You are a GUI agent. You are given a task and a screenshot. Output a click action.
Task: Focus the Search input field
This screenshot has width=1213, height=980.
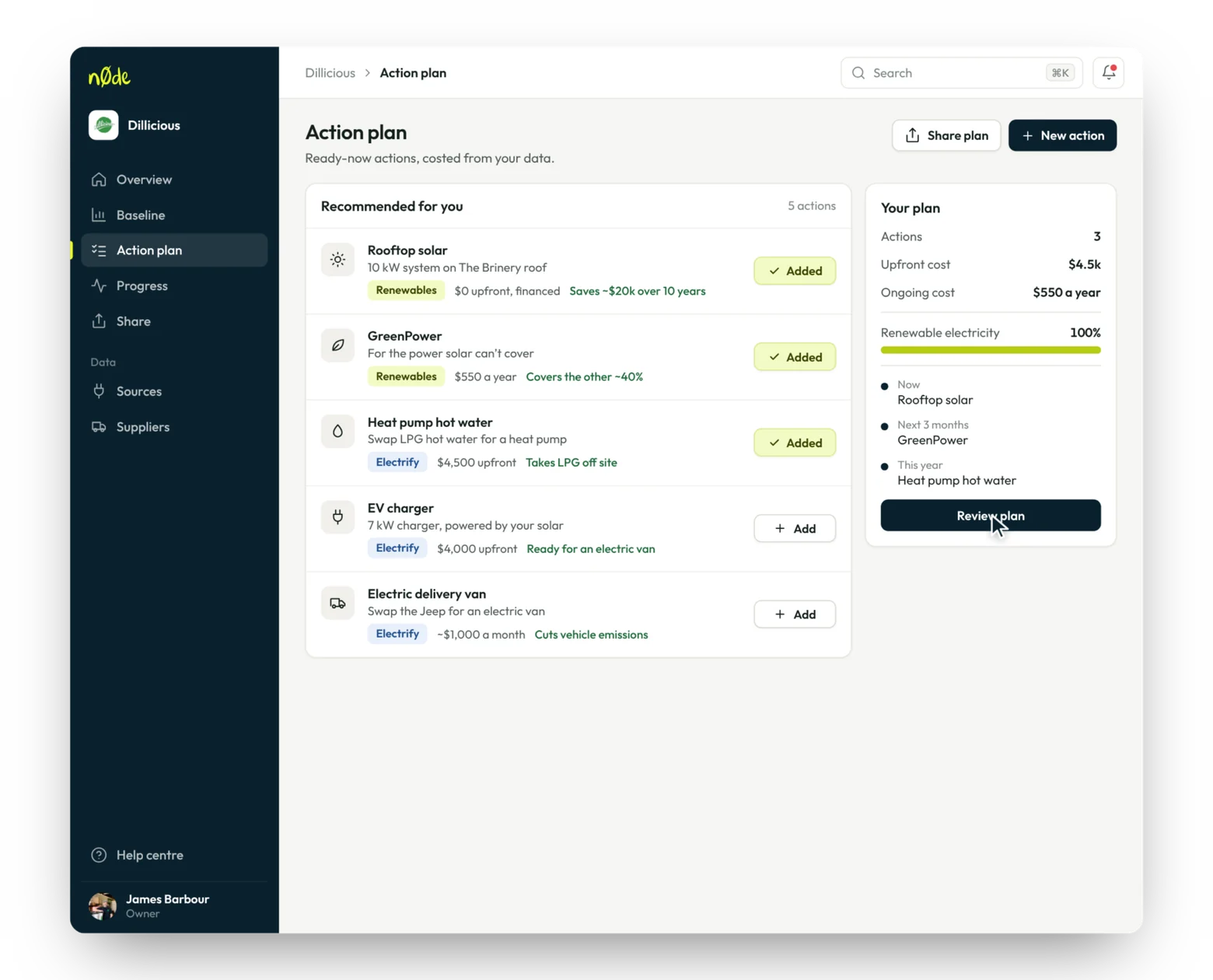click(961, 72)
